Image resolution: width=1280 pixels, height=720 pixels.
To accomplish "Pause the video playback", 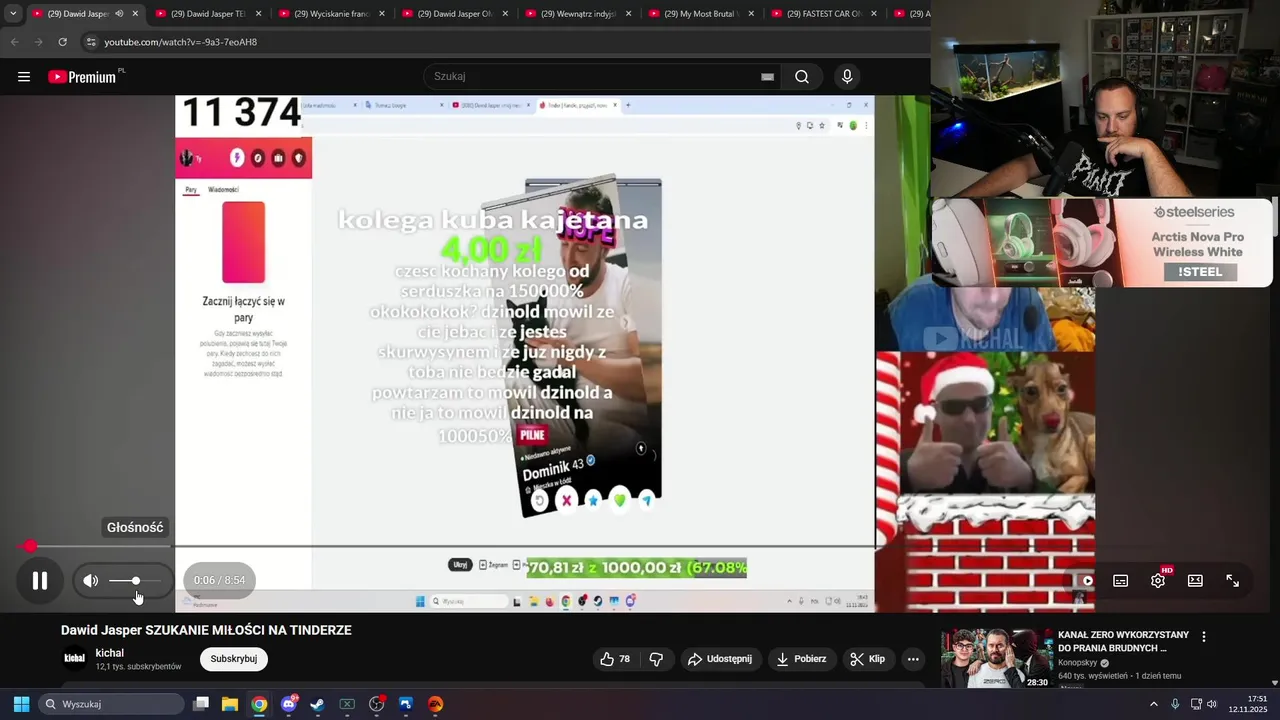I will [40, 581].
